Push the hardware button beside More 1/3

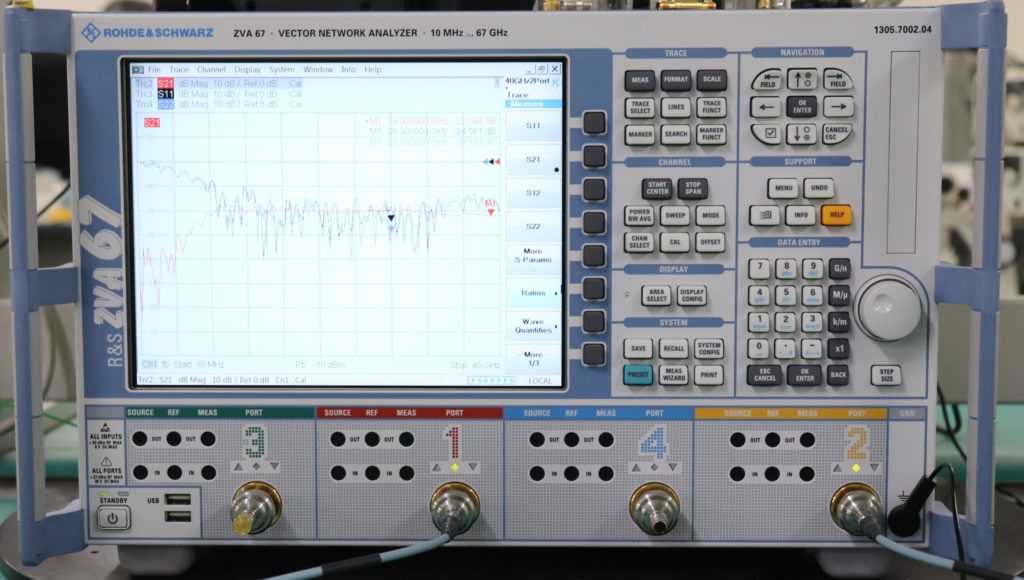[x=594, y=355]
